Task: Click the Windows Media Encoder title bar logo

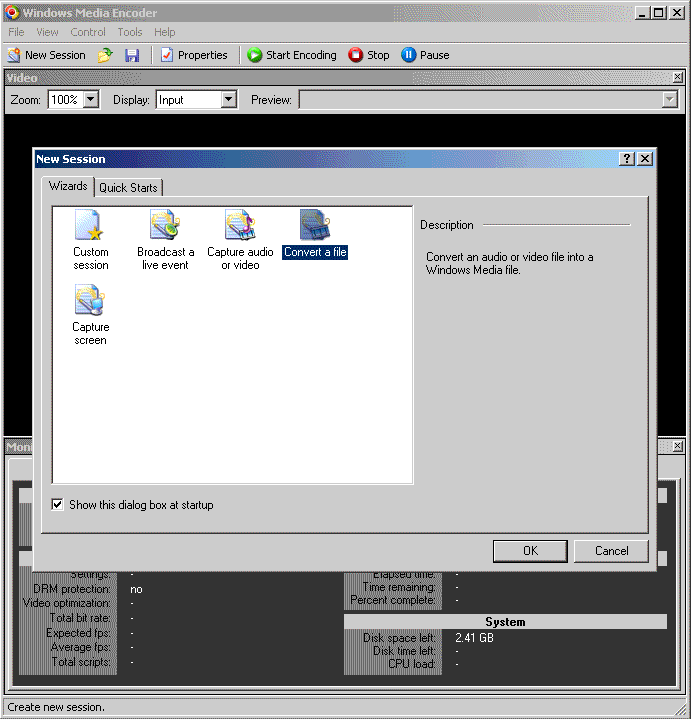Action: point(12,12)
